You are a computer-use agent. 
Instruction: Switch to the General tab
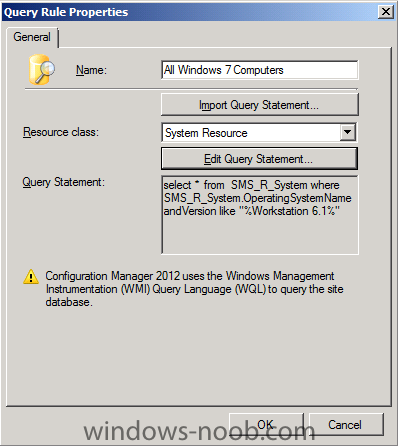pyautogui.click(x=32, y=37)
